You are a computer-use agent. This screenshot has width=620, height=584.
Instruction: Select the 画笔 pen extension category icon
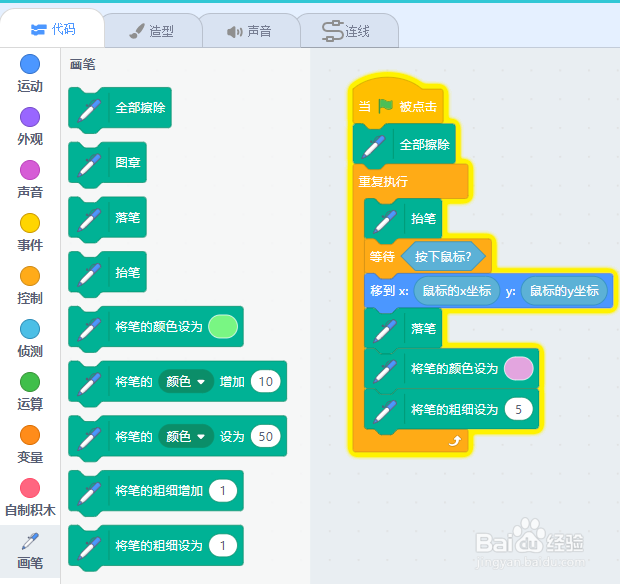click(x=30, y=541)
